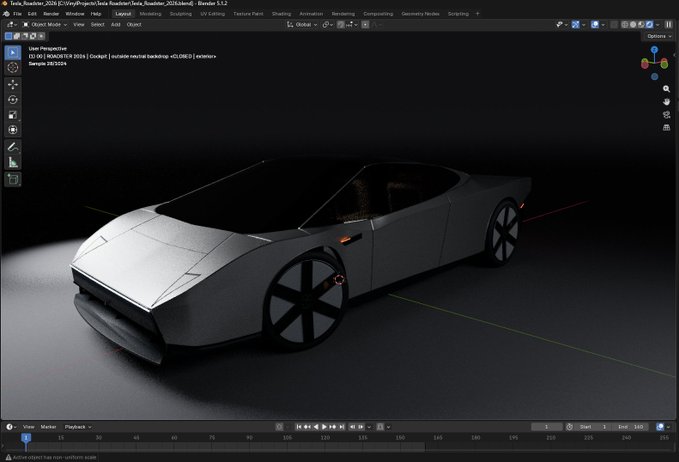This screenshot has width=679, height=462.
Task: Click the timeline playhead at frame 1
Action: point(26,438)
